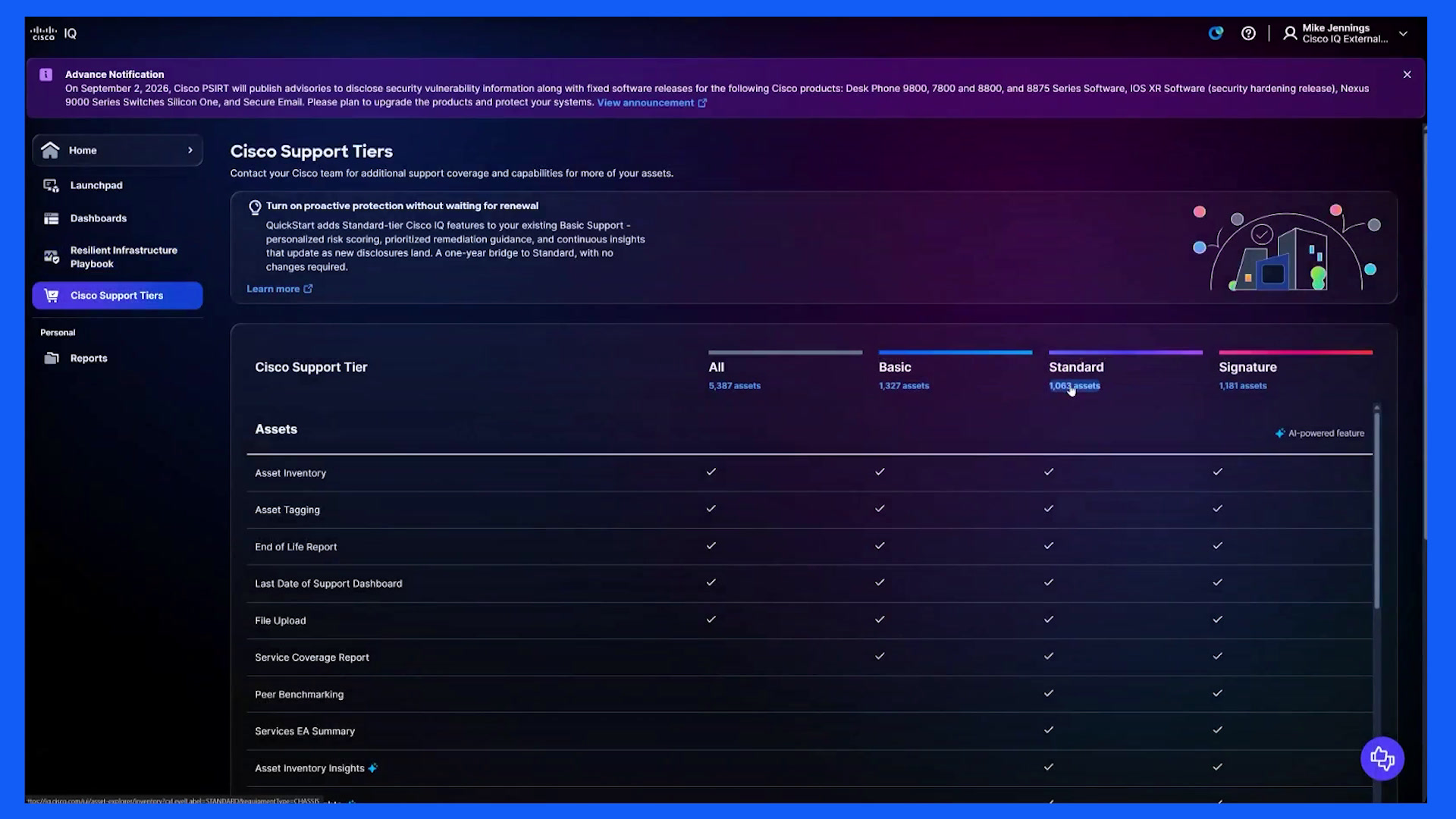Select the Basic tier column header
The width and height of the screenshot is (1456, 819).
895,367
